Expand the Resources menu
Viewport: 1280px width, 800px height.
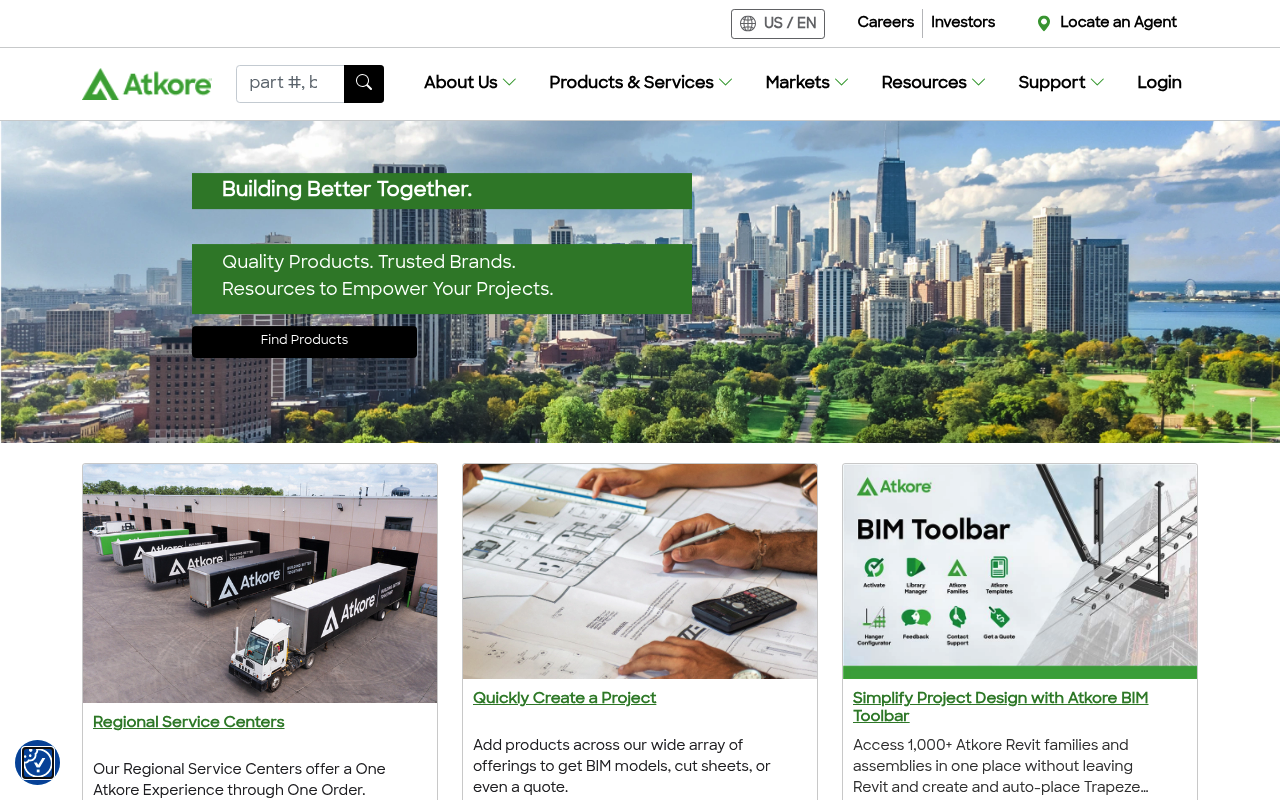coord(933,83)
